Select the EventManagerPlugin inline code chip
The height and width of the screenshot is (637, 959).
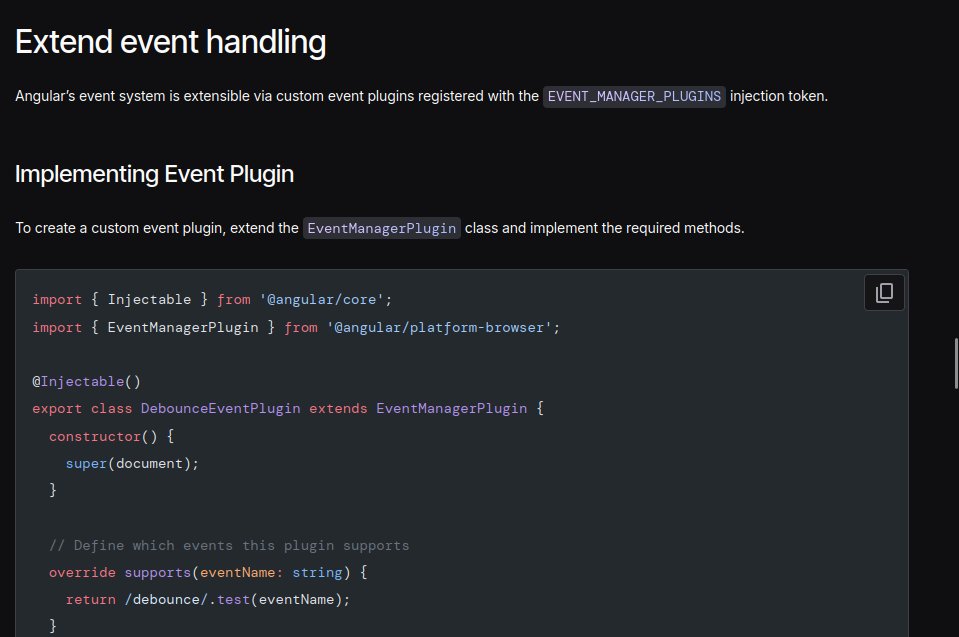click(x=381, y=228)
